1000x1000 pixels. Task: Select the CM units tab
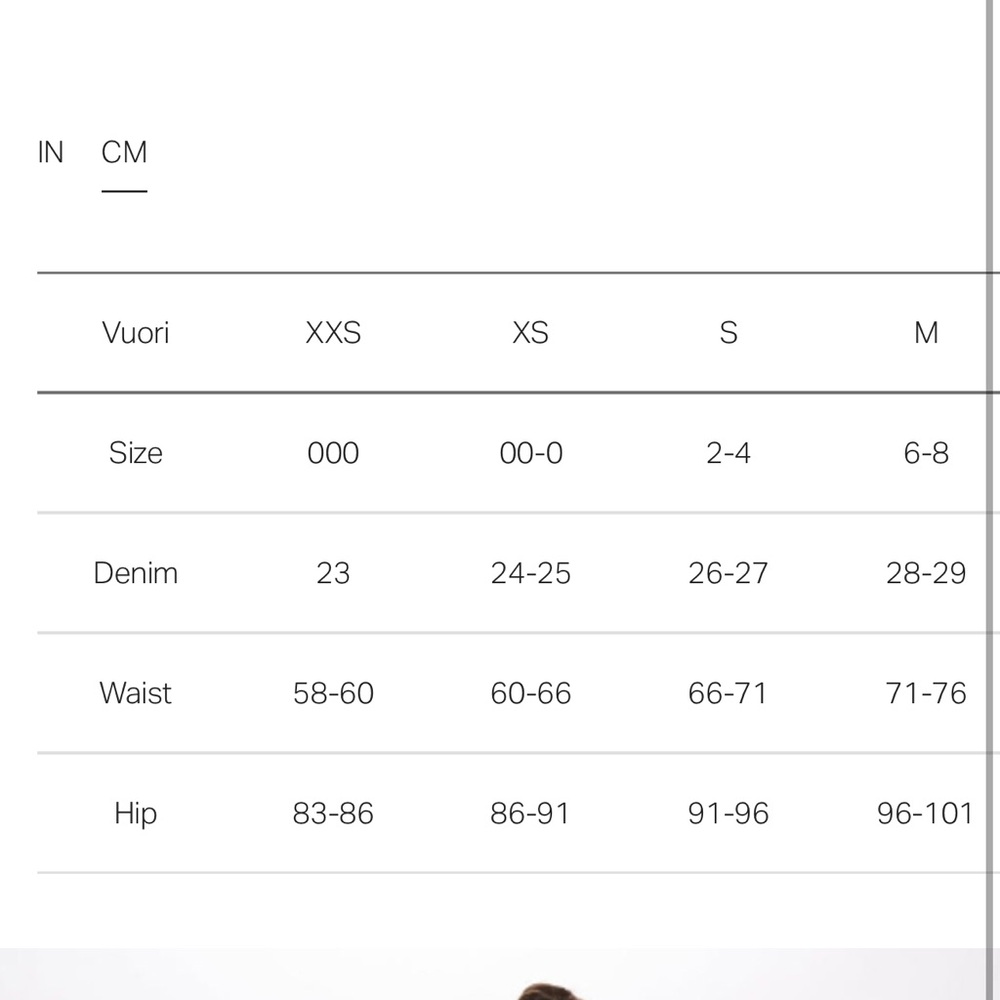click(124, 153)
